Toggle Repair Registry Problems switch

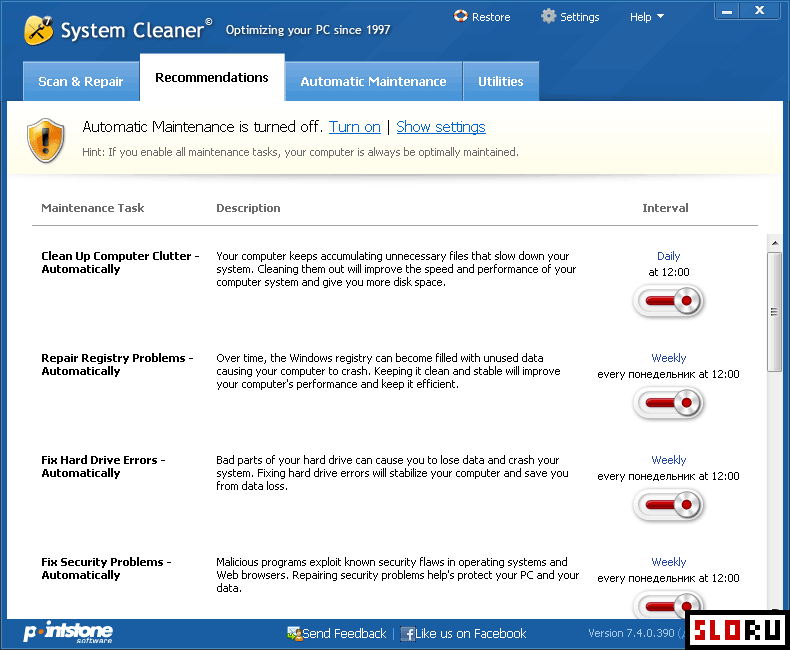pos(668,403)
